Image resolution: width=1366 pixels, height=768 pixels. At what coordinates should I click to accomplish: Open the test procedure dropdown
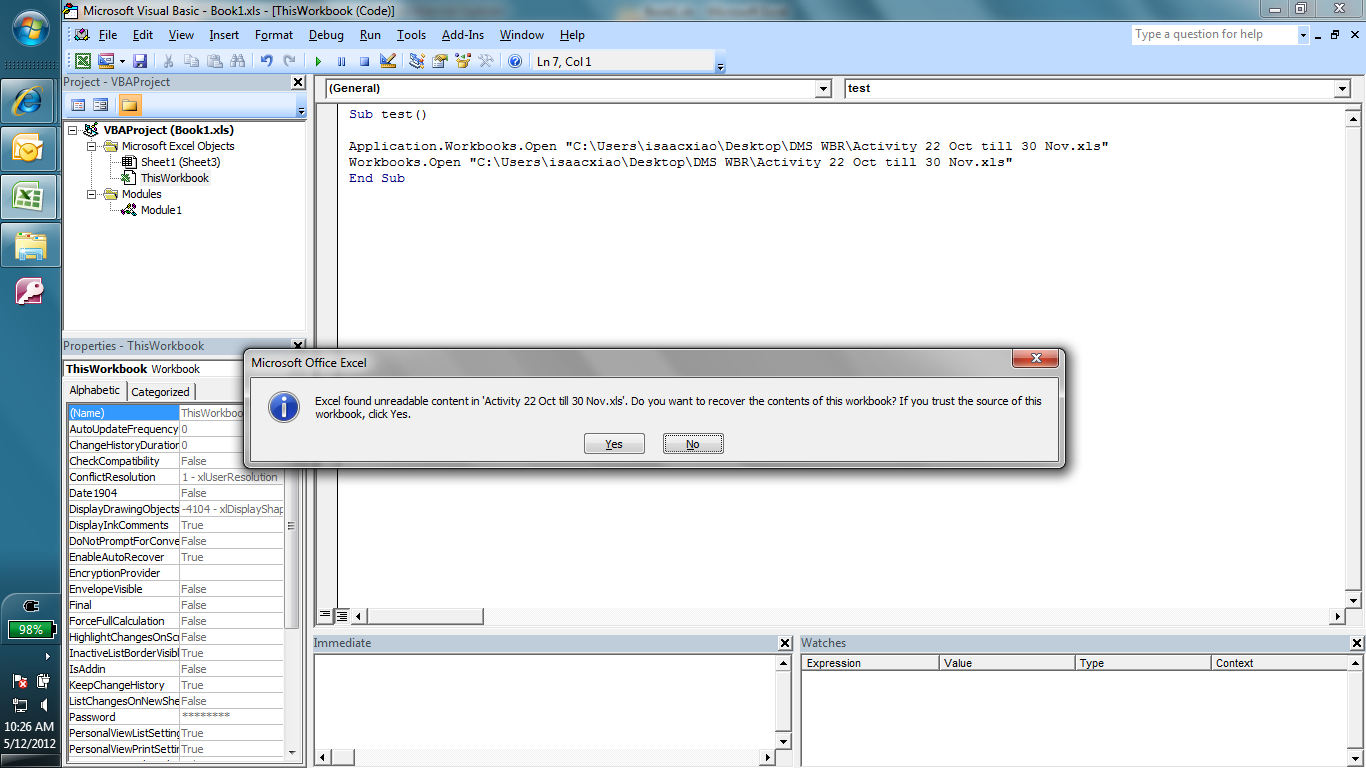(1342, 89)
